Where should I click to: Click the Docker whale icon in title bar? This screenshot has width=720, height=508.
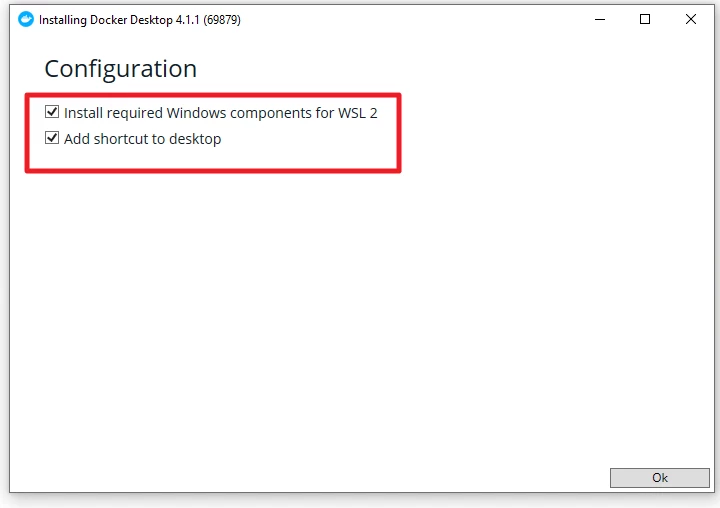click(26, 19)
